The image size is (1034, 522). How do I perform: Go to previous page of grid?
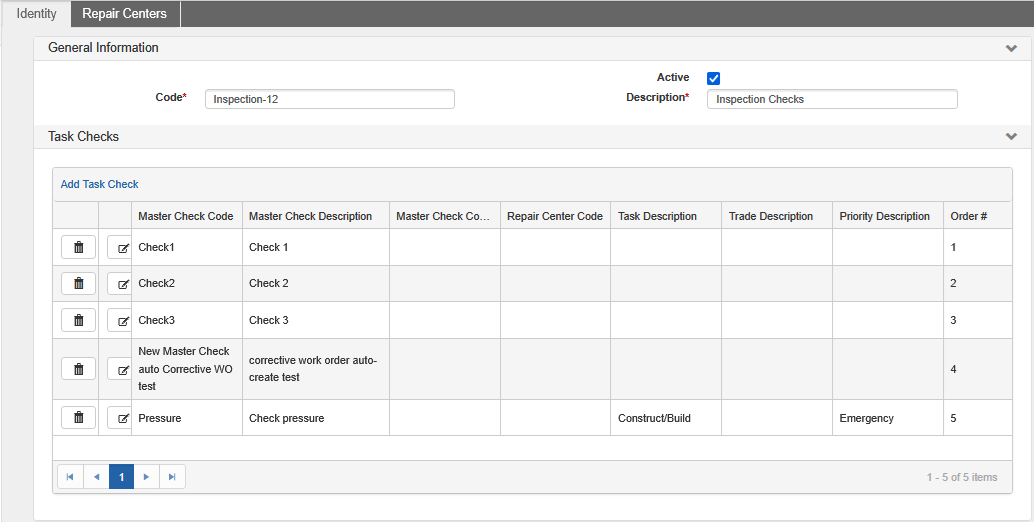click(x=96, y=477)
